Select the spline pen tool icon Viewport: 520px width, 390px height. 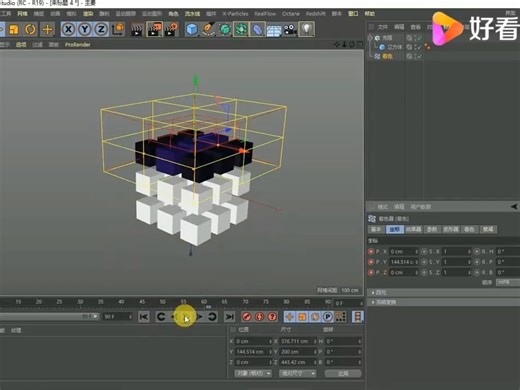[208, 29]
